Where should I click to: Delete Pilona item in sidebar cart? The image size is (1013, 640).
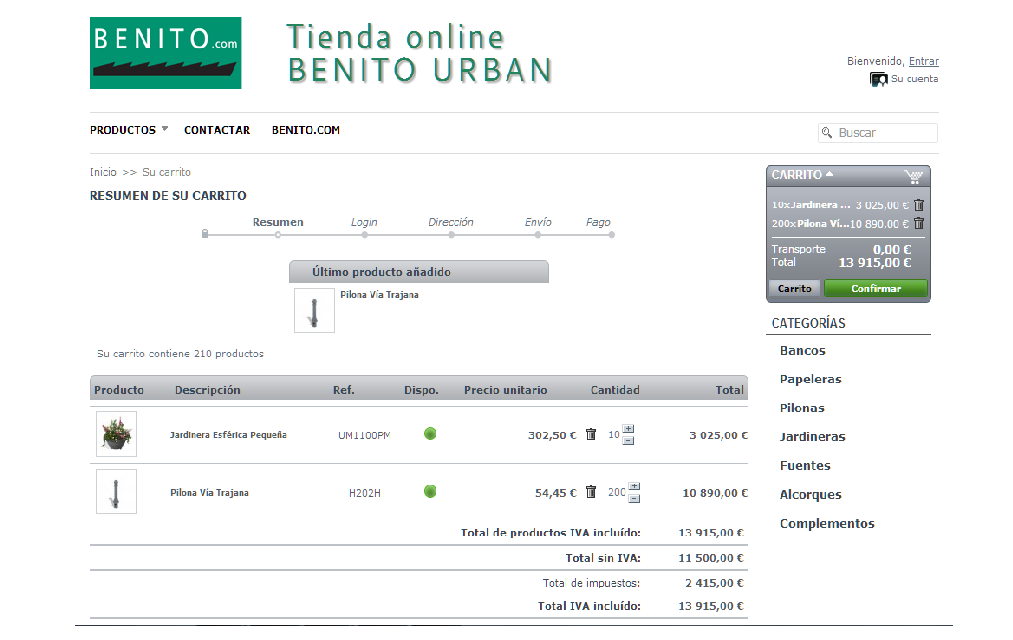[919, 223]
